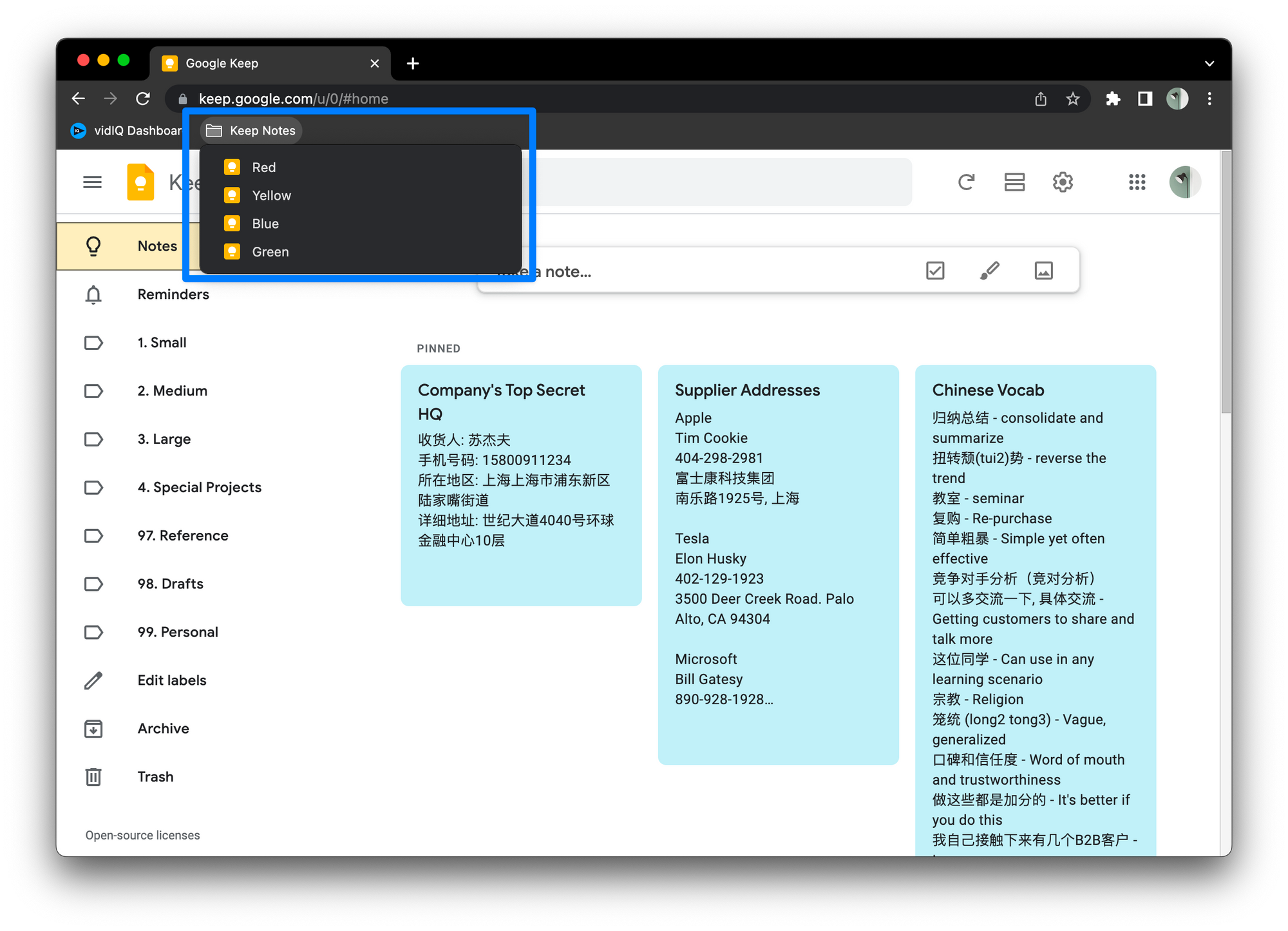1288x931 pixels.
Task: Click the Open-source licenses link
Action: point(142,836)
